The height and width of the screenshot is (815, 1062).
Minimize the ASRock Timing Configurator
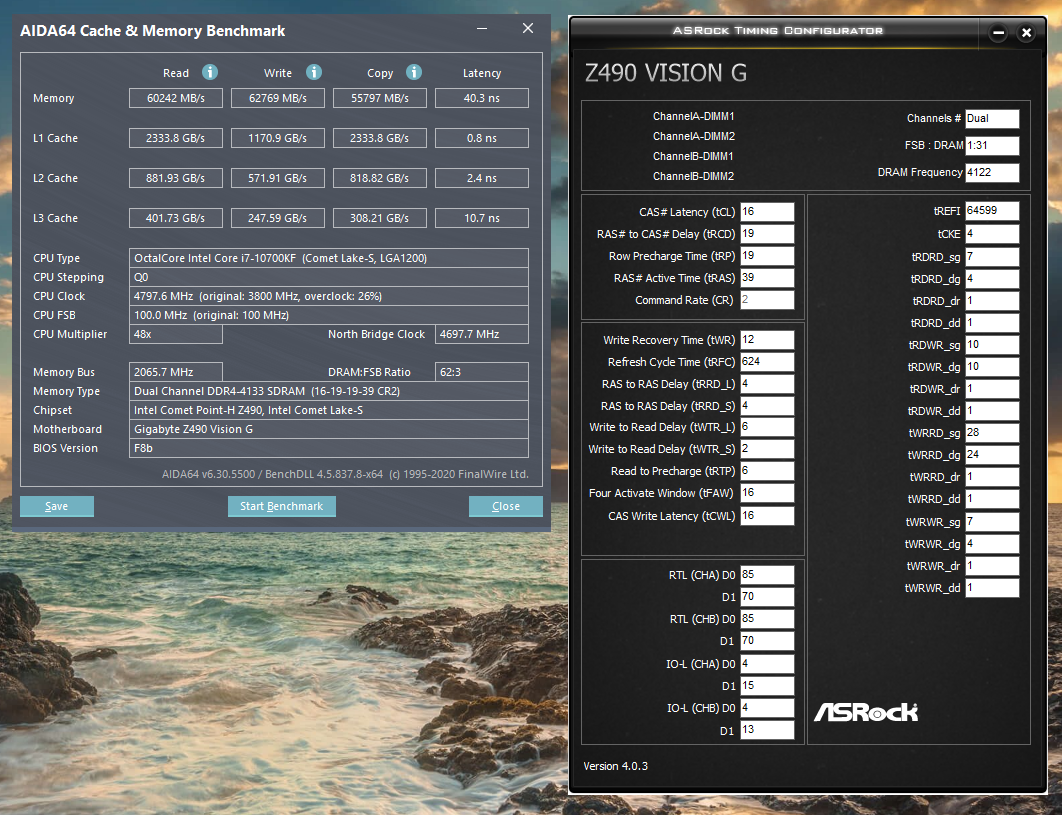[x=998, y=33]
